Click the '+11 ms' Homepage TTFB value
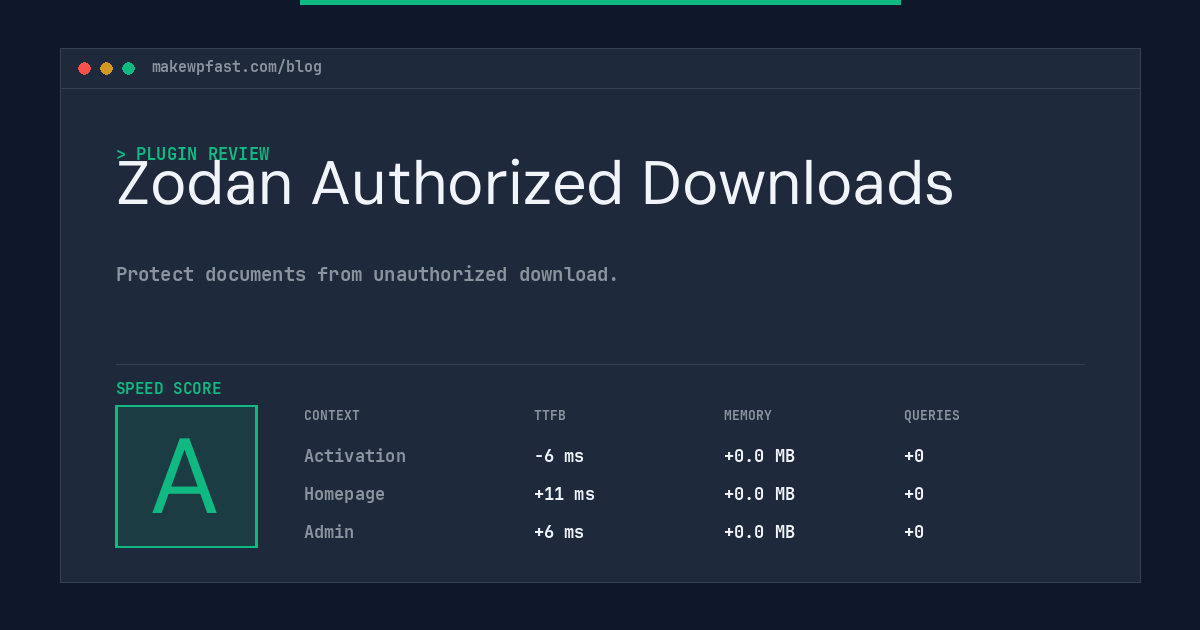 click(564, 494)
